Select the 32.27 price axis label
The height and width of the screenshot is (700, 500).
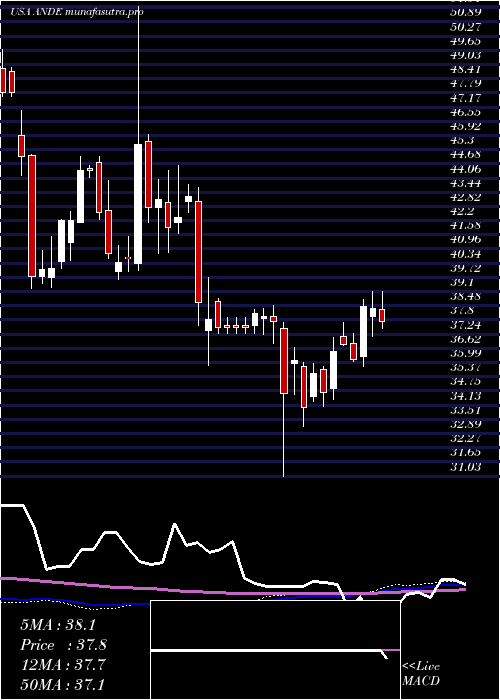pyautogui.click(x=465, y=438)
